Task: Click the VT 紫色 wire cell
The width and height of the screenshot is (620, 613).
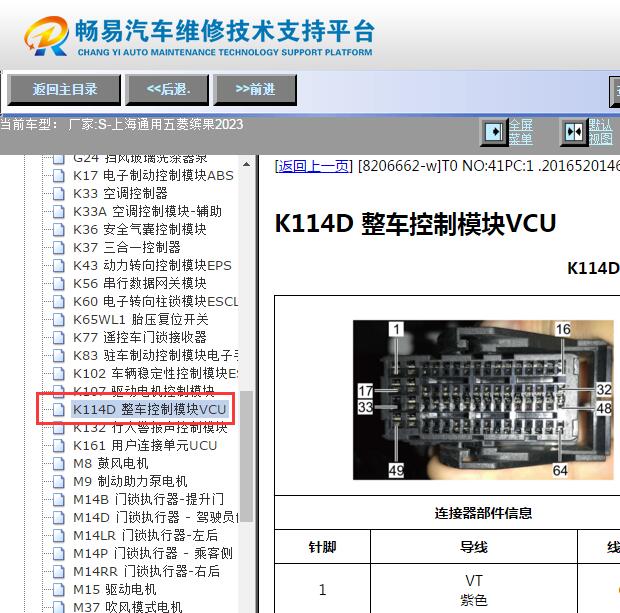Action: (x=474, y=590)
